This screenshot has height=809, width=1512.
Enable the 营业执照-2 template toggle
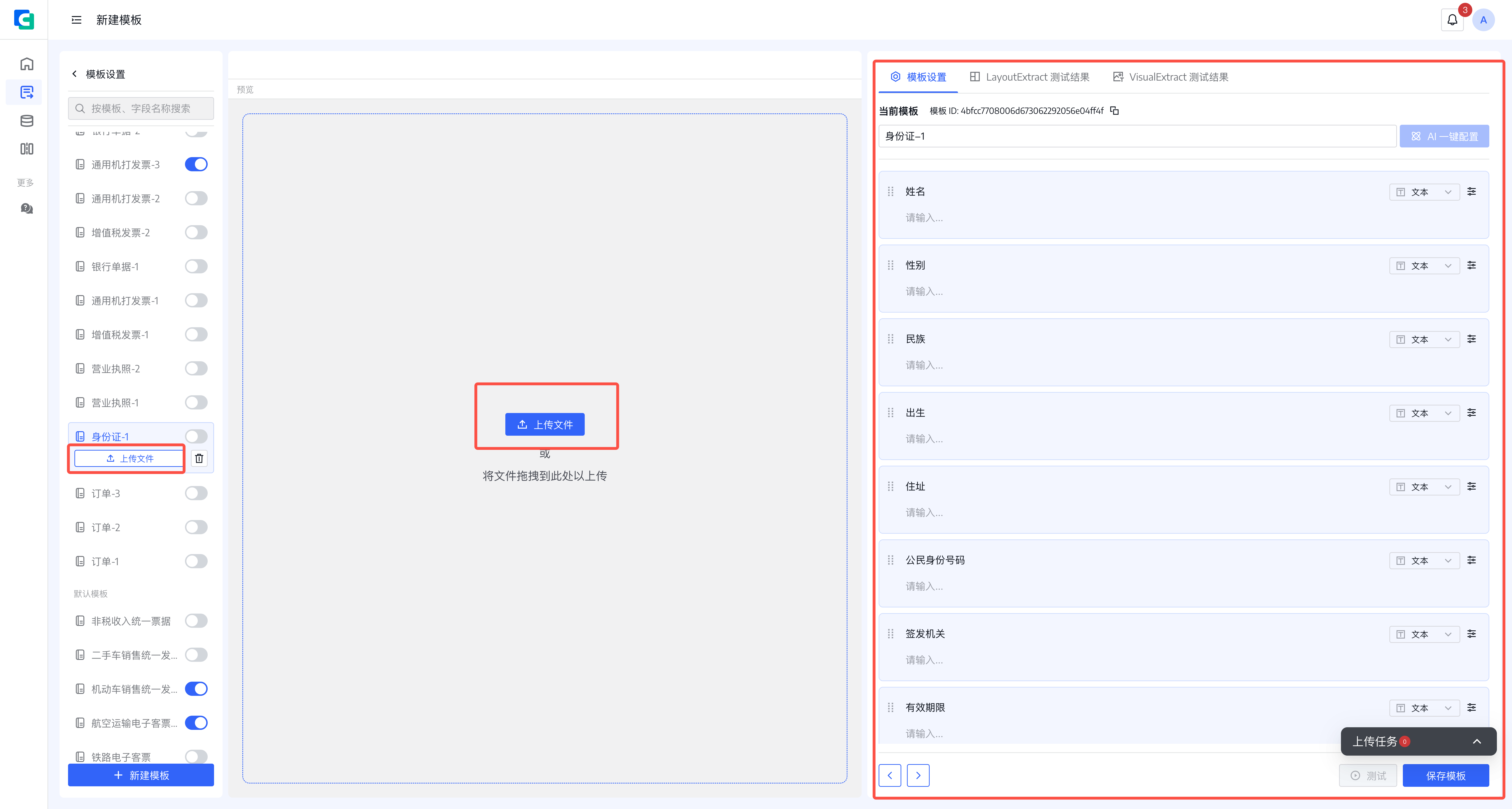196,369
